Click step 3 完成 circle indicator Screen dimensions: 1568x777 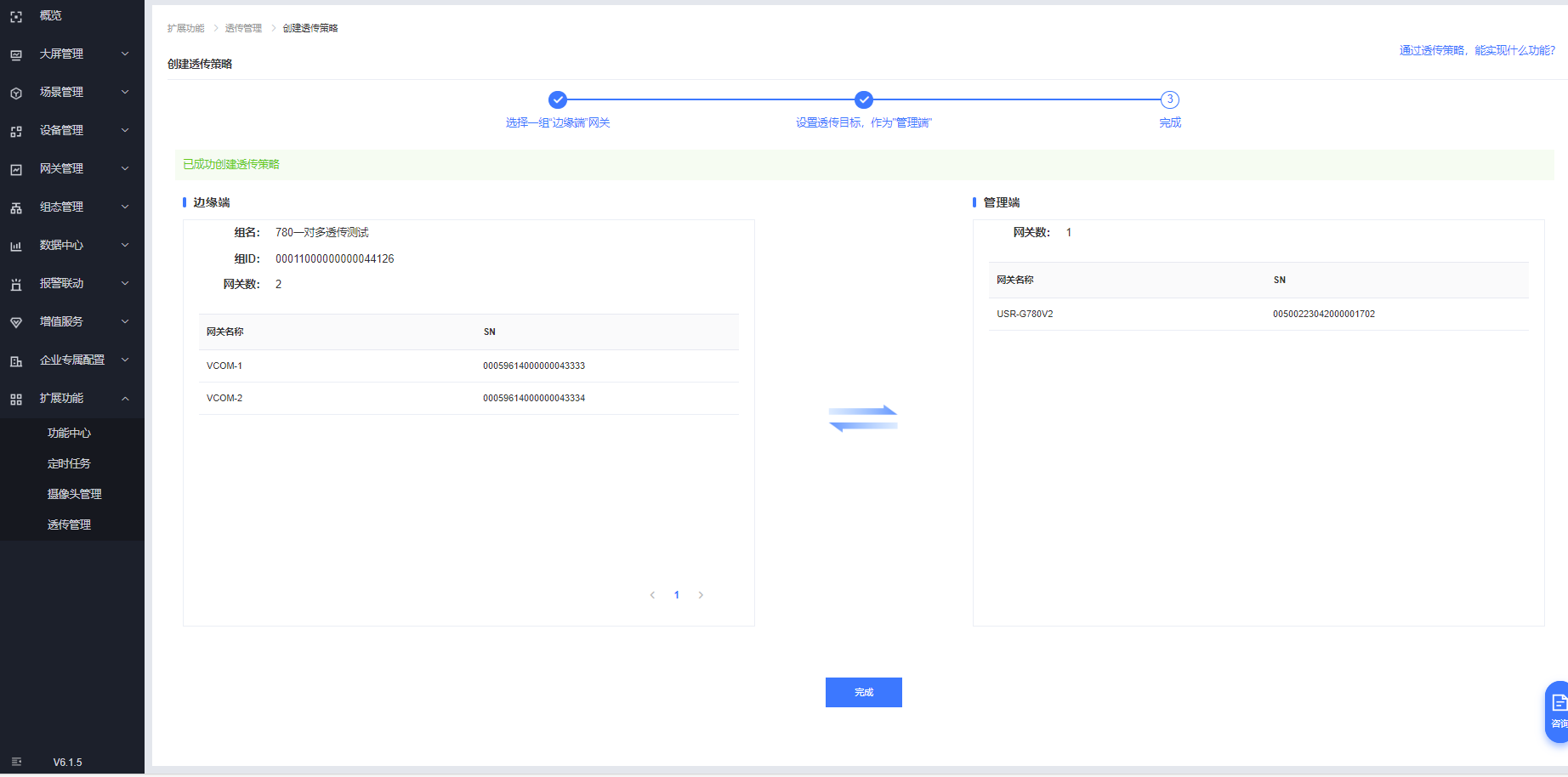tap(1170, 99)
